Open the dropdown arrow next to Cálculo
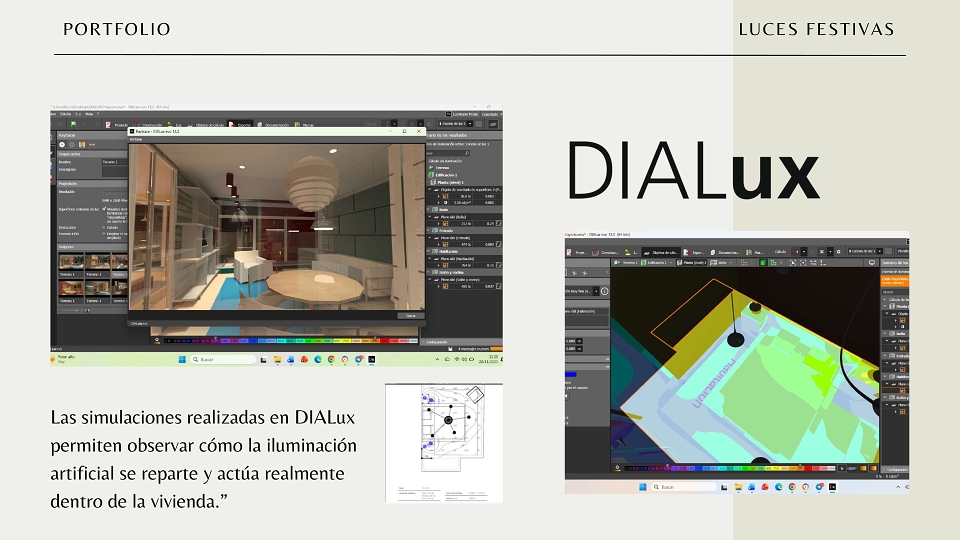Screen dimensions: 960x540 [x=803, y=252]
